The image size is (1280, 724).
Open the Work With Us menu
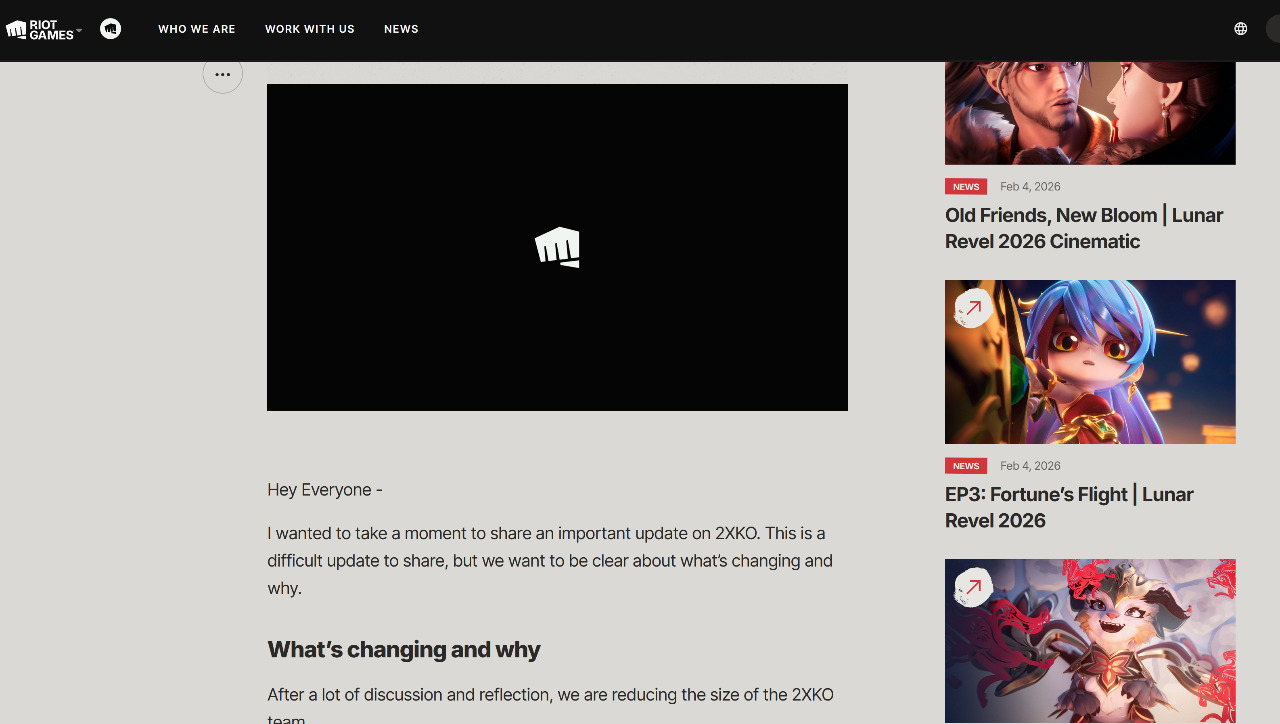pos(310,29)
